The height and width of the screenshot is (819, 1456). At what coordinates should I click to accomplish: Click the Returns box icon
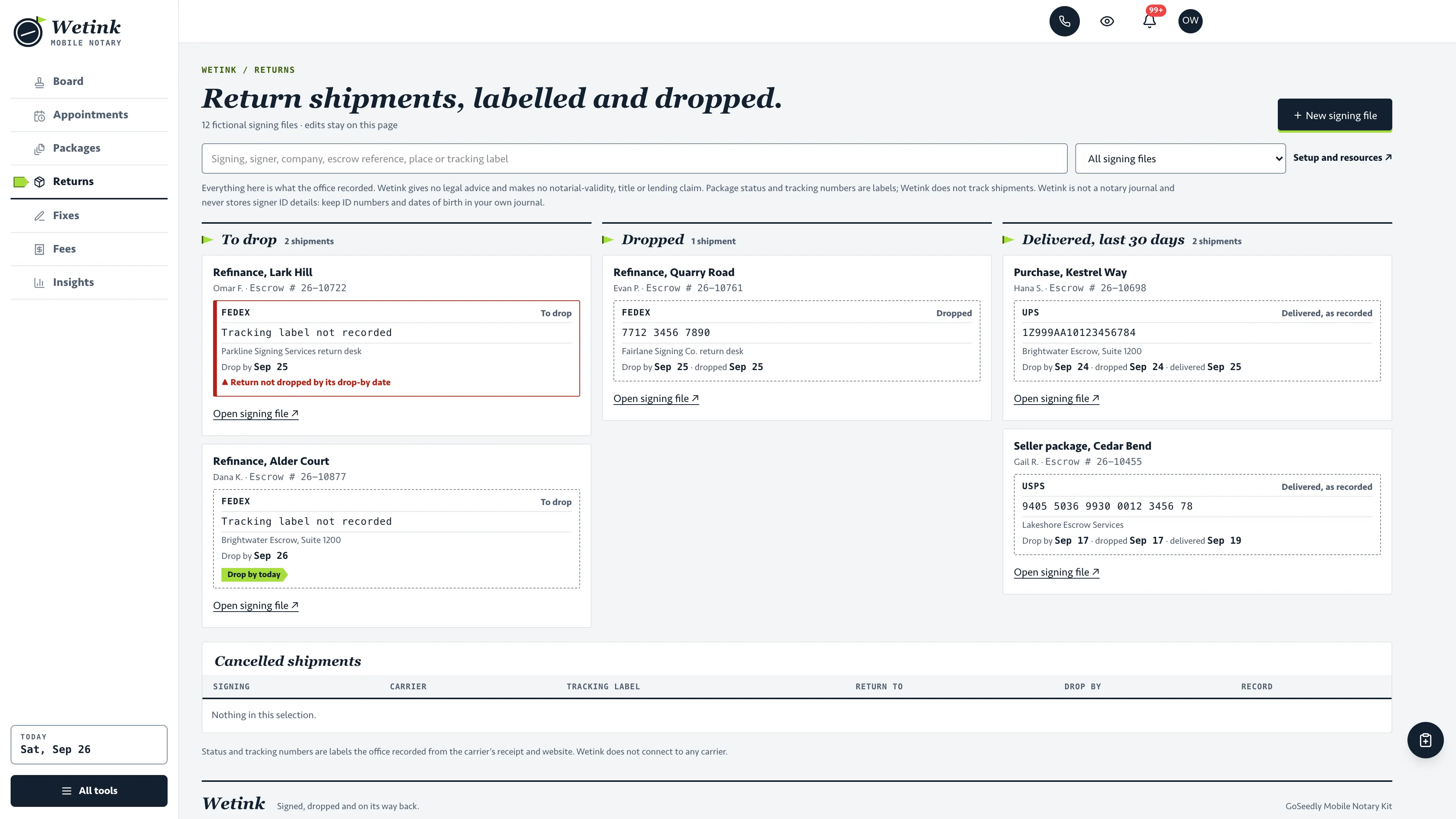39,182
